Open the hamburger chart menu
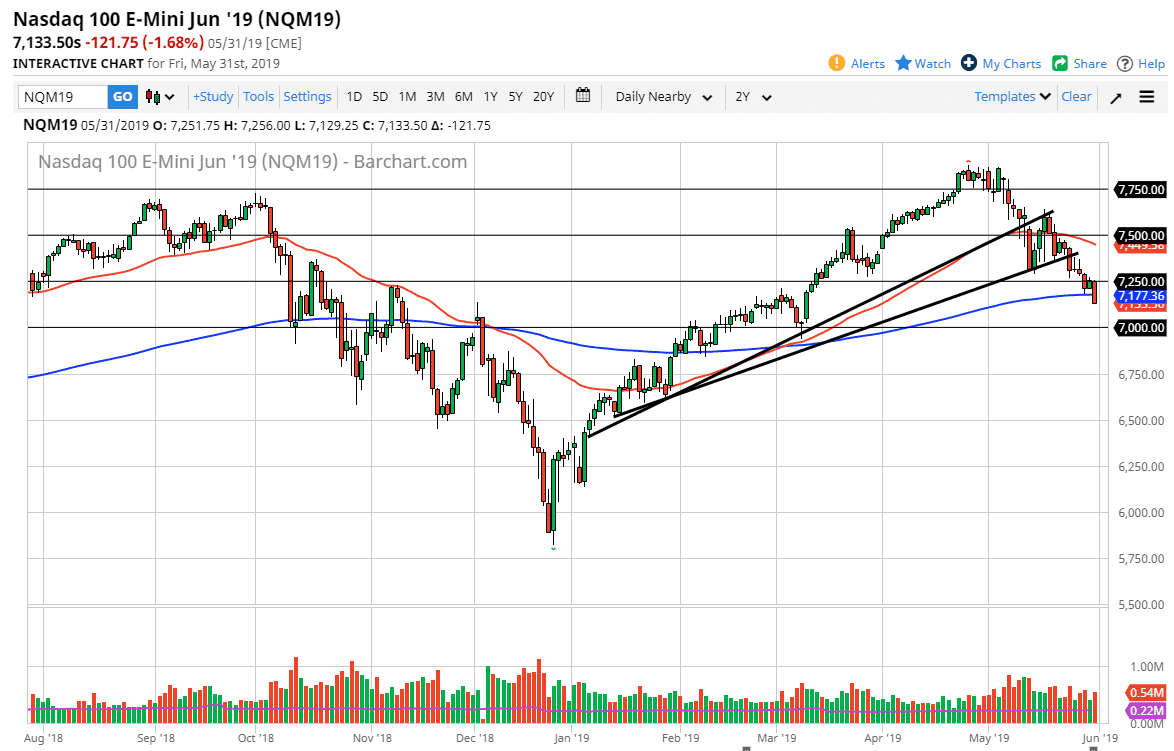 (1147, 96)
